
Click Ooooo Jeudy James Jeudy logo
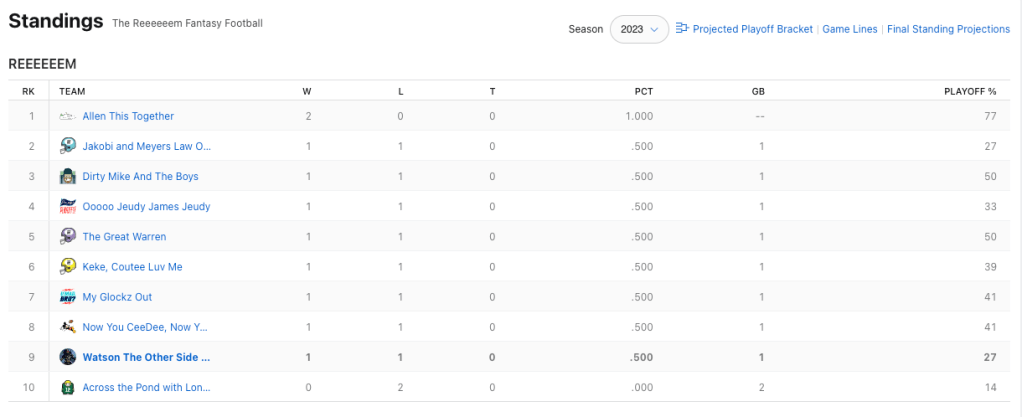pyautogui.click(x=68, y=206)
